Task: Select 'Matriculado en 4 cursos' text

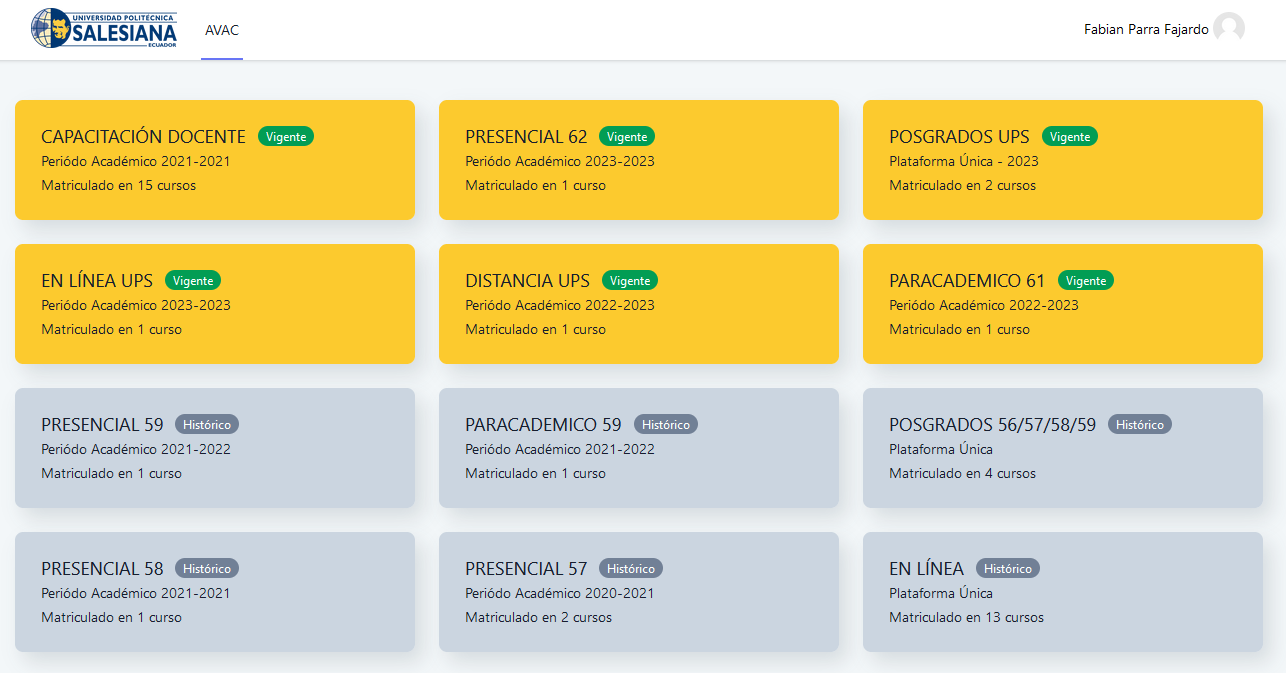Action: tap(962, 473)
